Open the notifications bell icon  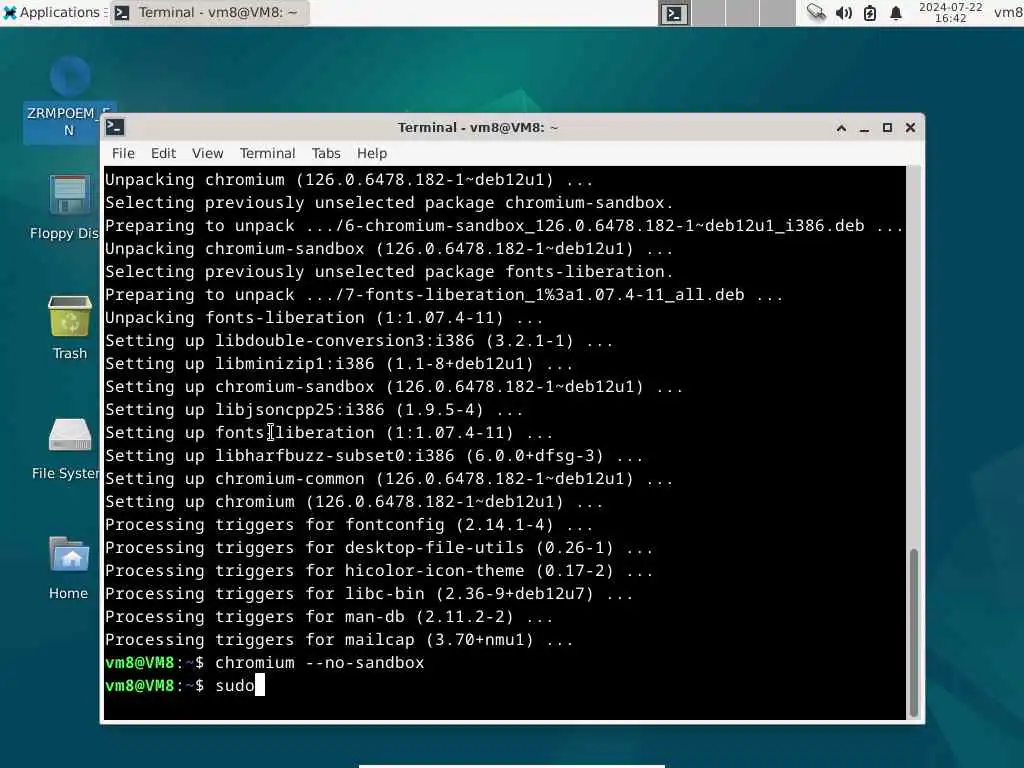[x=896, y=13]
